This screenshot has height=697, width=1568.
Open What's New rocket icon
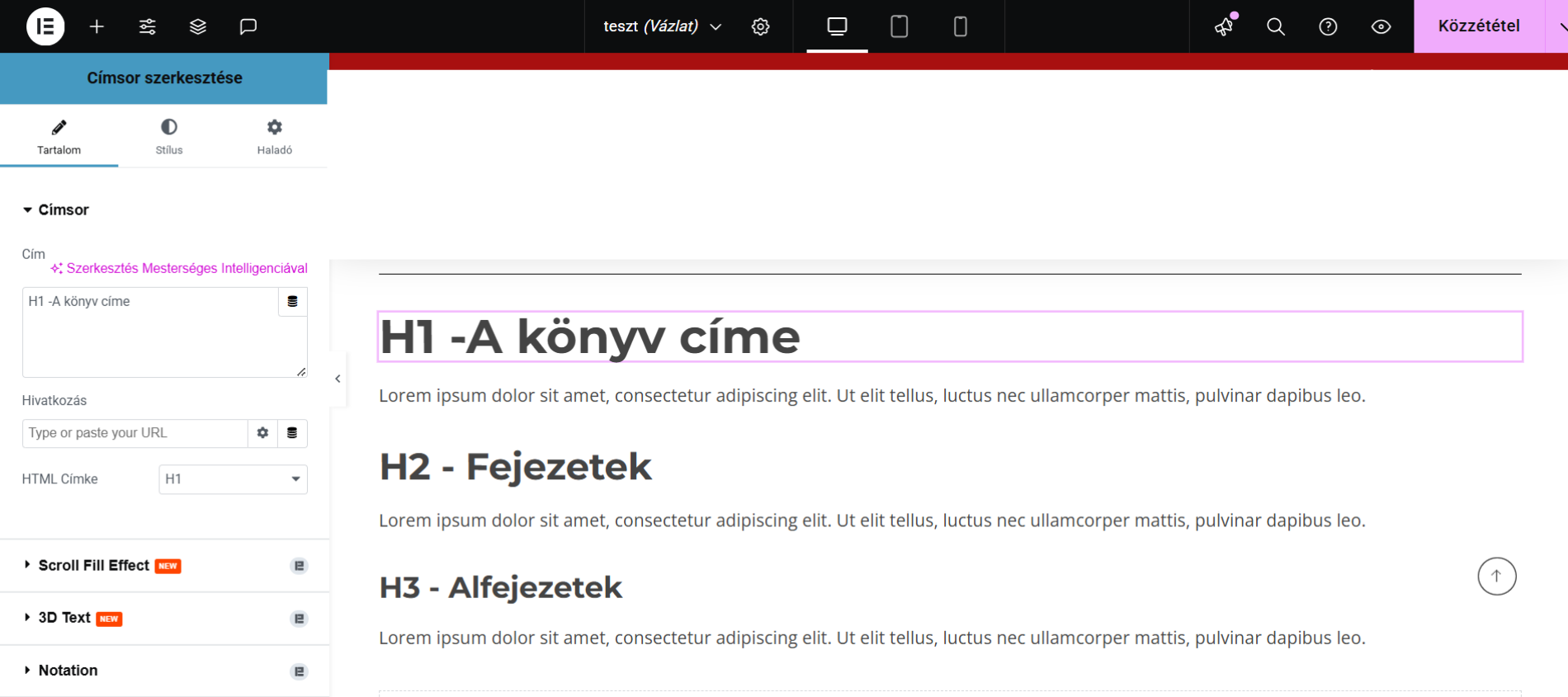(1225, 26)
